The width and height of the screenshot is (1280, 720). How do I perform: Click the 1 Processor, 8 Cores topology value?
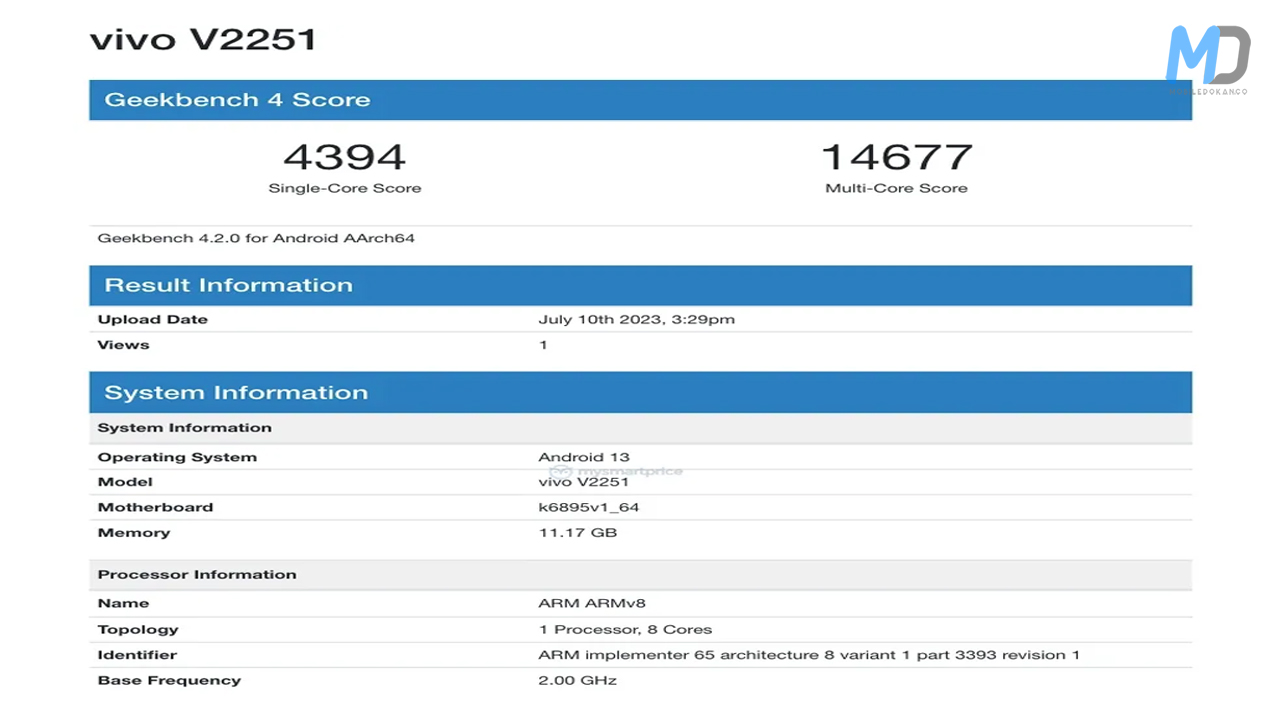point(625,629)
